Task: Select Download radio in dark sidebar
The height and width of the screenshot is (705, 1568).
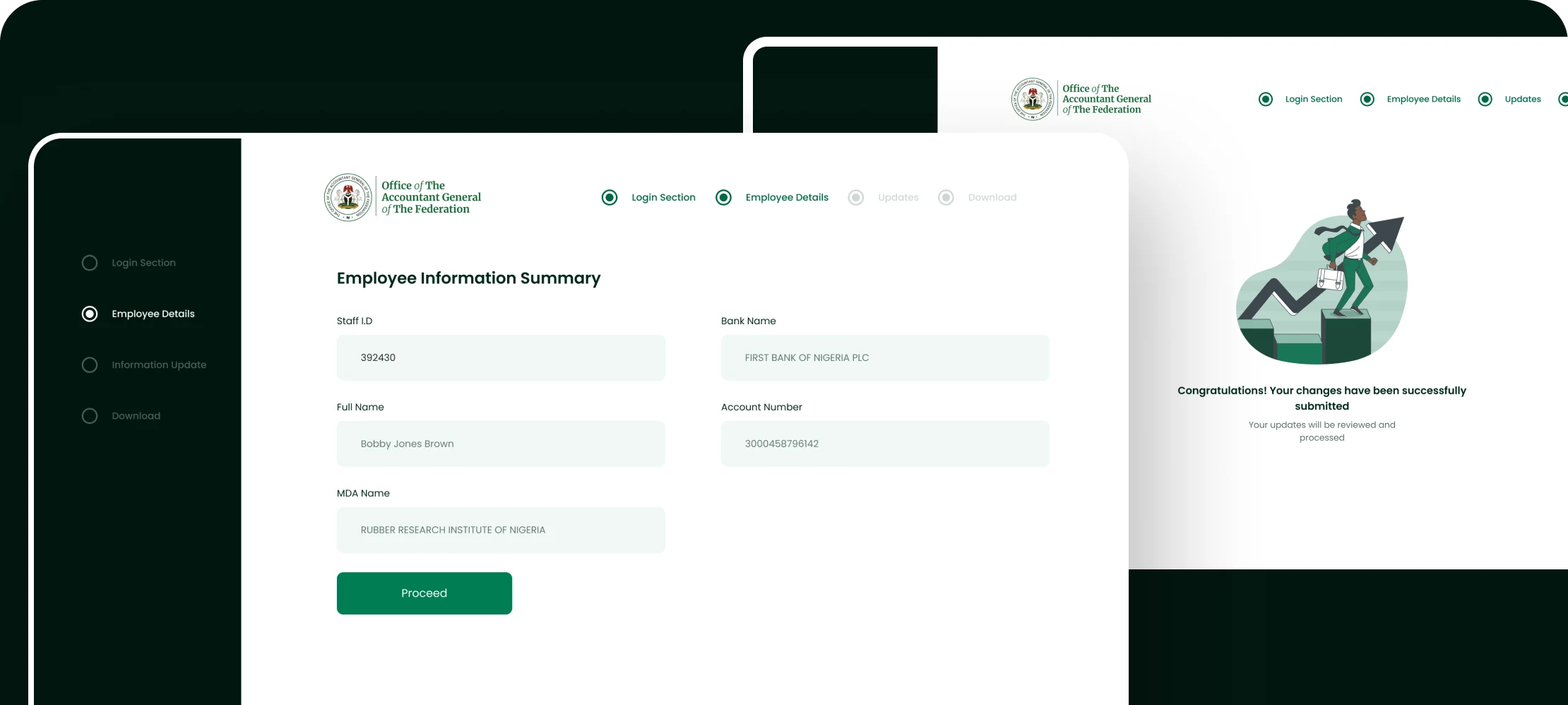Action: pyautogui.click(x=90, y=416)
